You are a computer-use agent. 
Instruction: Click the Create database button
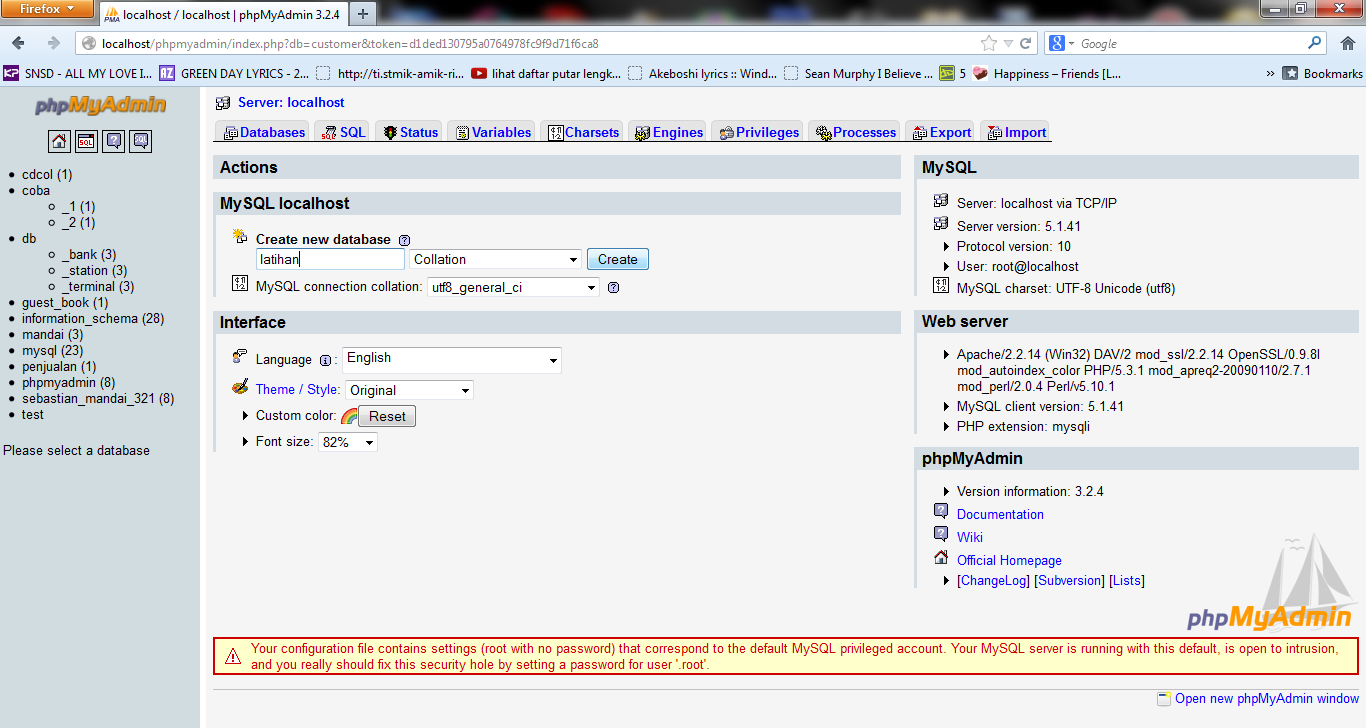(x=618, y=259)
